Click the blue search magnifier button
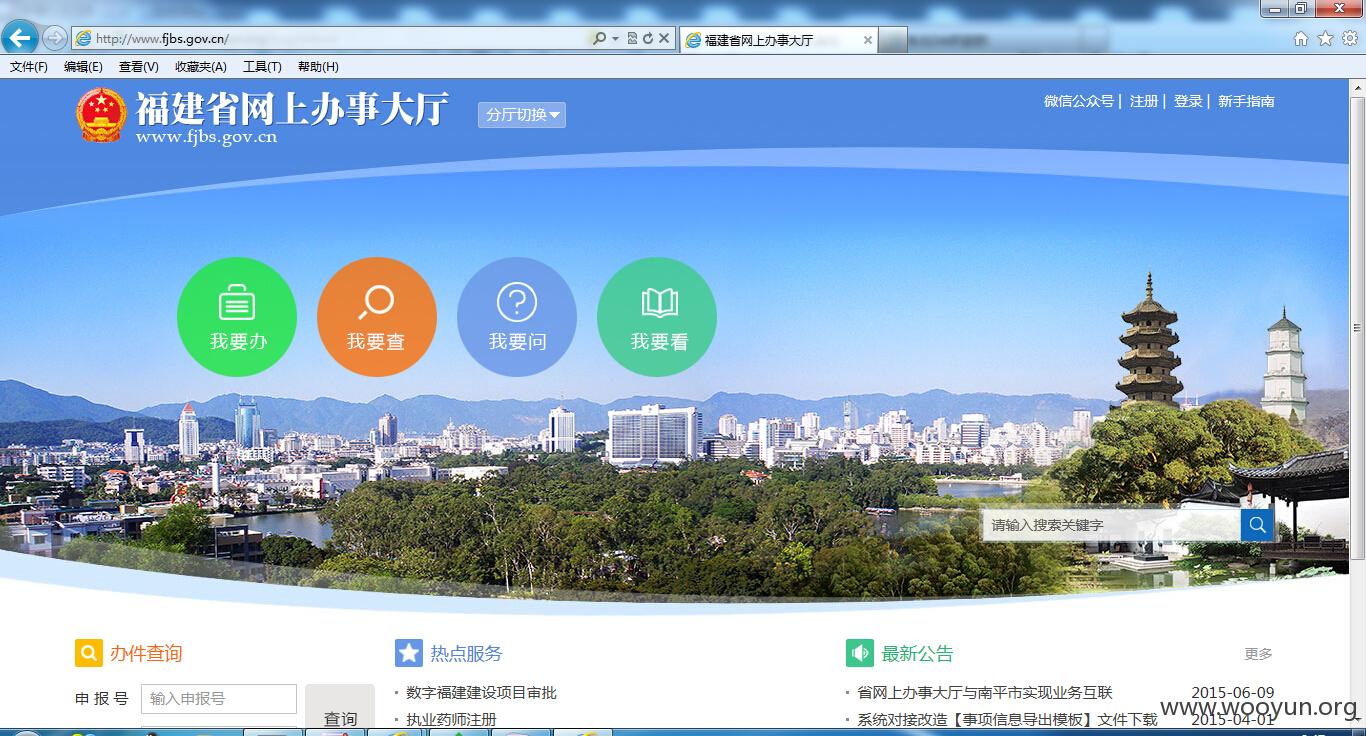 pos(1257,524)
